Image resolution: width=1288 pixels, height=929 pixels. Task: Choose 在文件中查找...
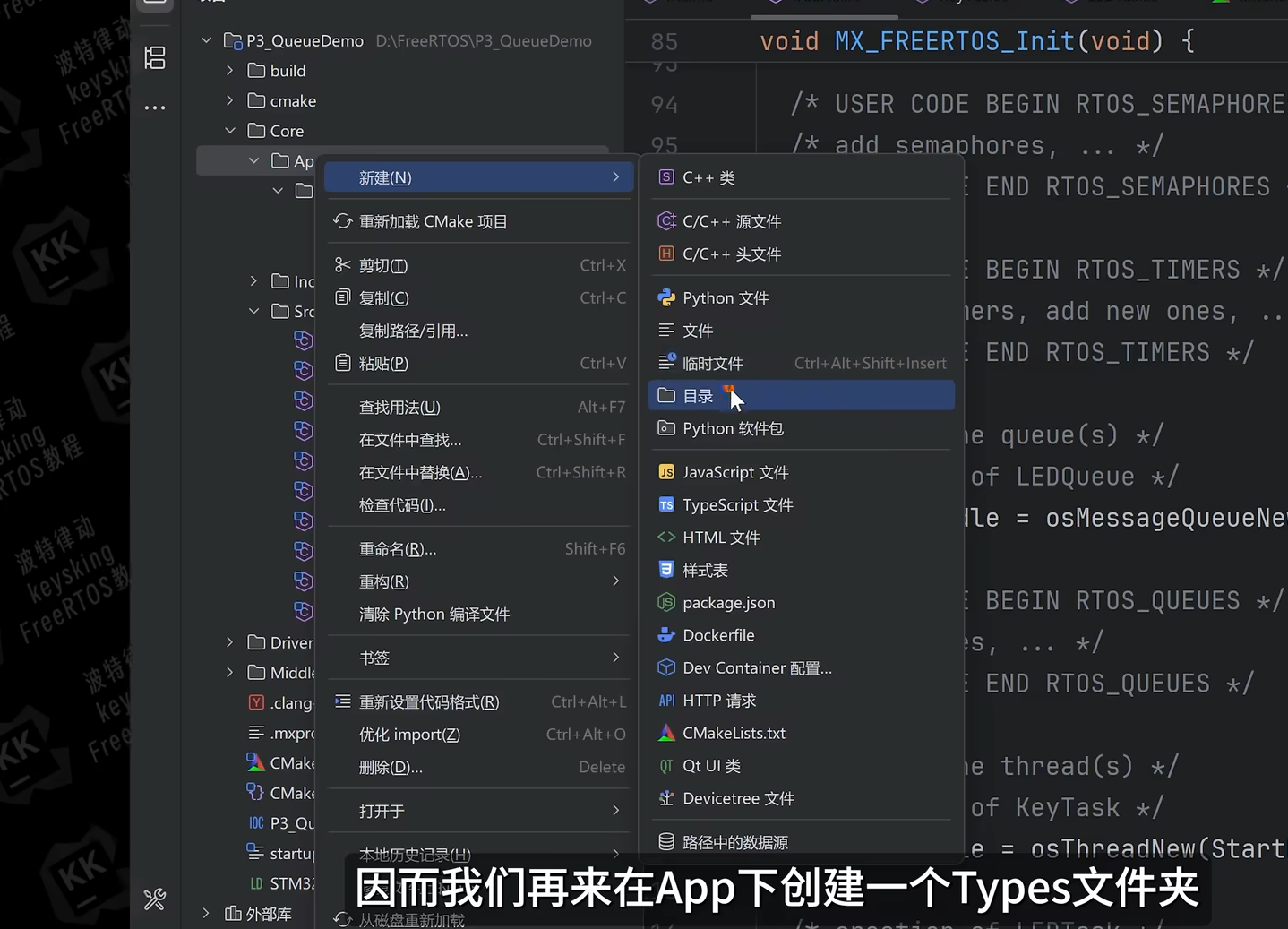pos(478,440)
